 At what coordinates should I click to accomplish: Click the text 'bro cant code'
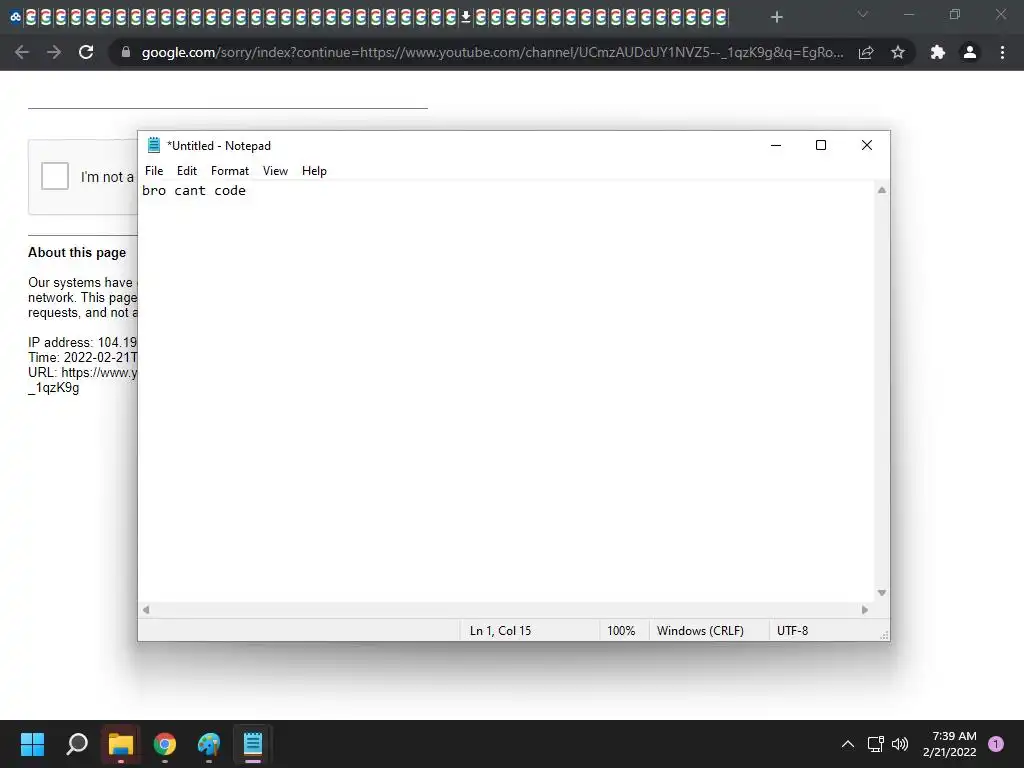[194, 191]
